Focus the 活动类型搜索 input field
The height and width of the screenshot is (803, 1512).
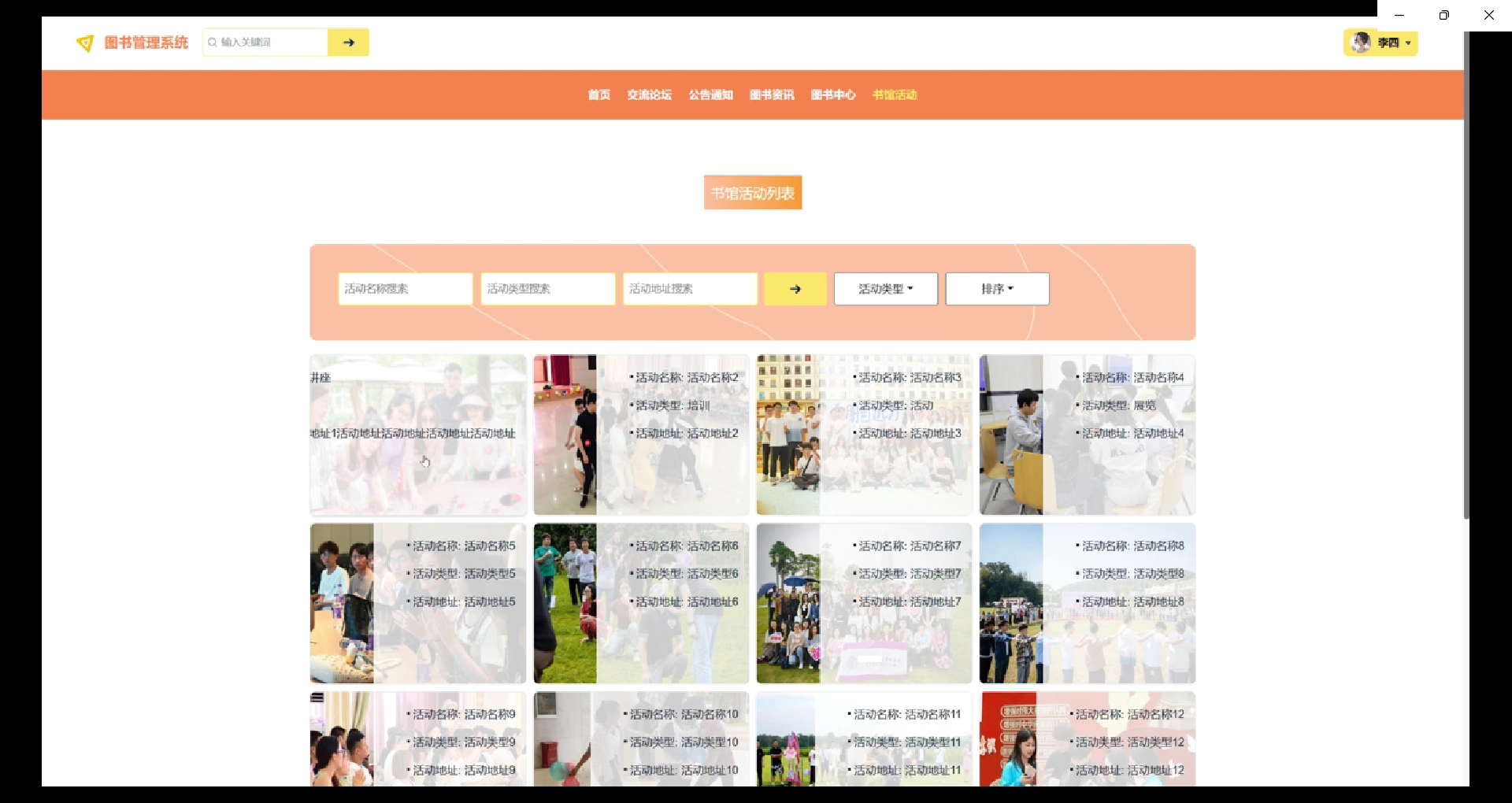click(548, 289)
